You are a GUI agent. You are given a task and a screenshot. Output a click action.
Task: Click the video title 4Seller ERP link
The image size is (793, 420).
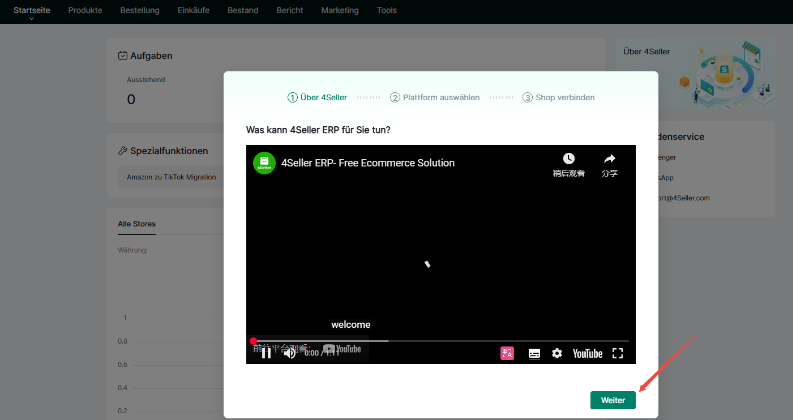point(367,163)
